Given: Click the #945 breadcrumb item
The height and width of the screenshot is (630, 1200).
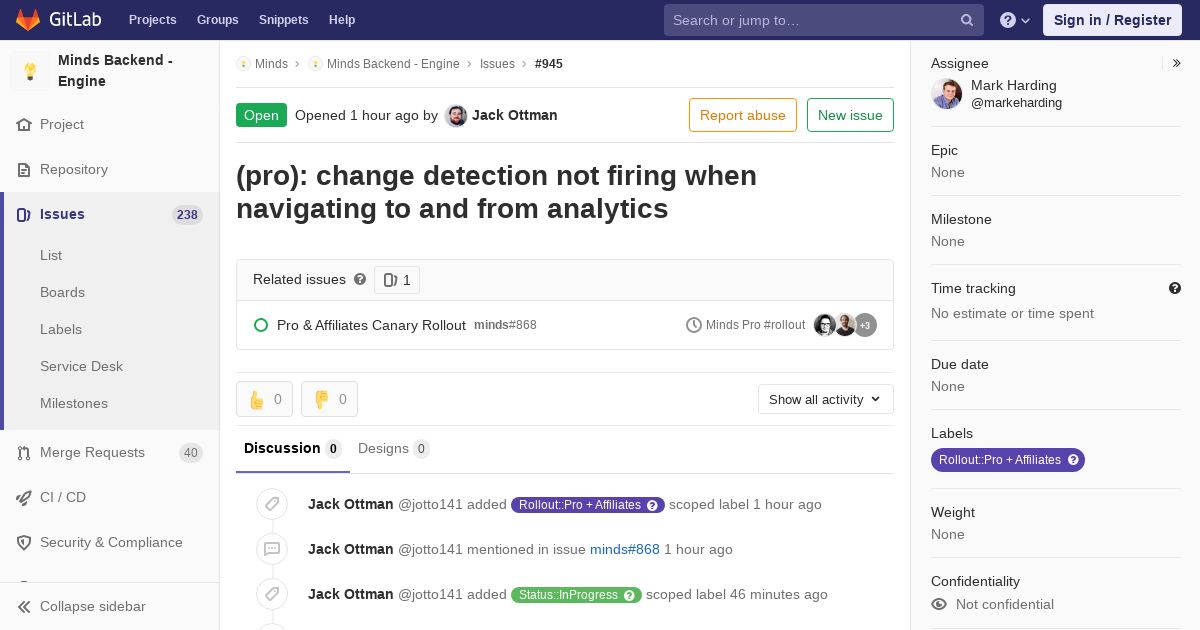Looking at the screenshot, I should 549,64.
